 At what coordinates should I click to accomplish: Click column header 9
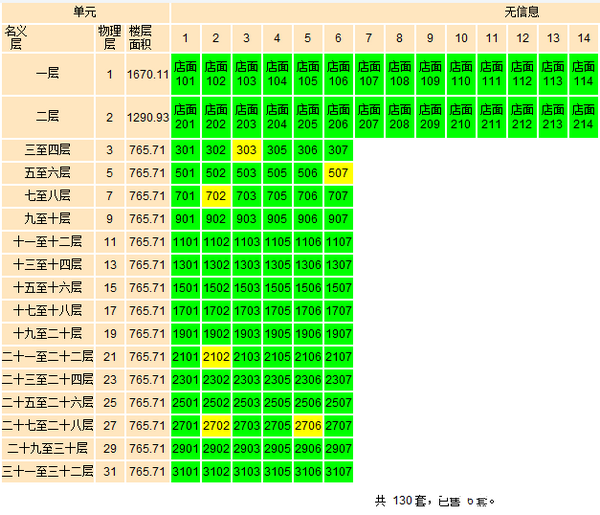point(430,39)
